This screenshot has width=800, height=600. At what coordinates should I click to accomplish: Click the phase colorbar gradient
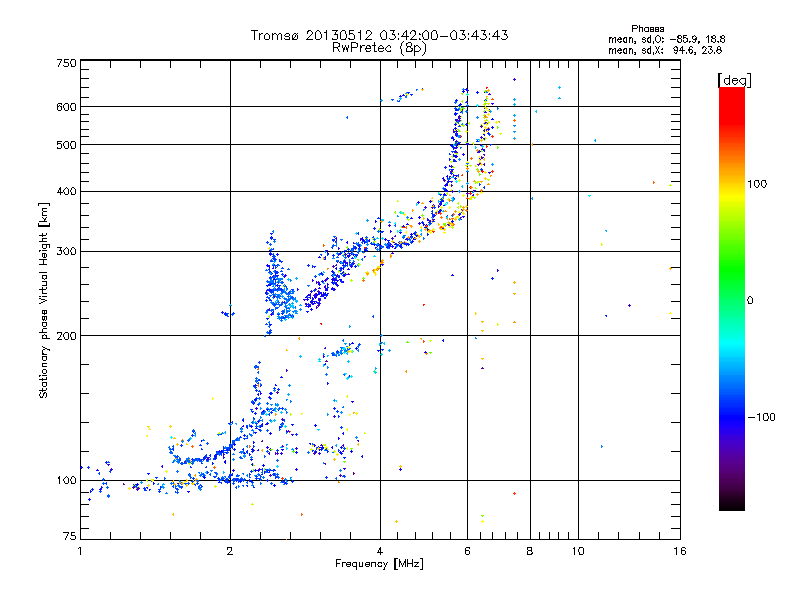coord(732,298)
